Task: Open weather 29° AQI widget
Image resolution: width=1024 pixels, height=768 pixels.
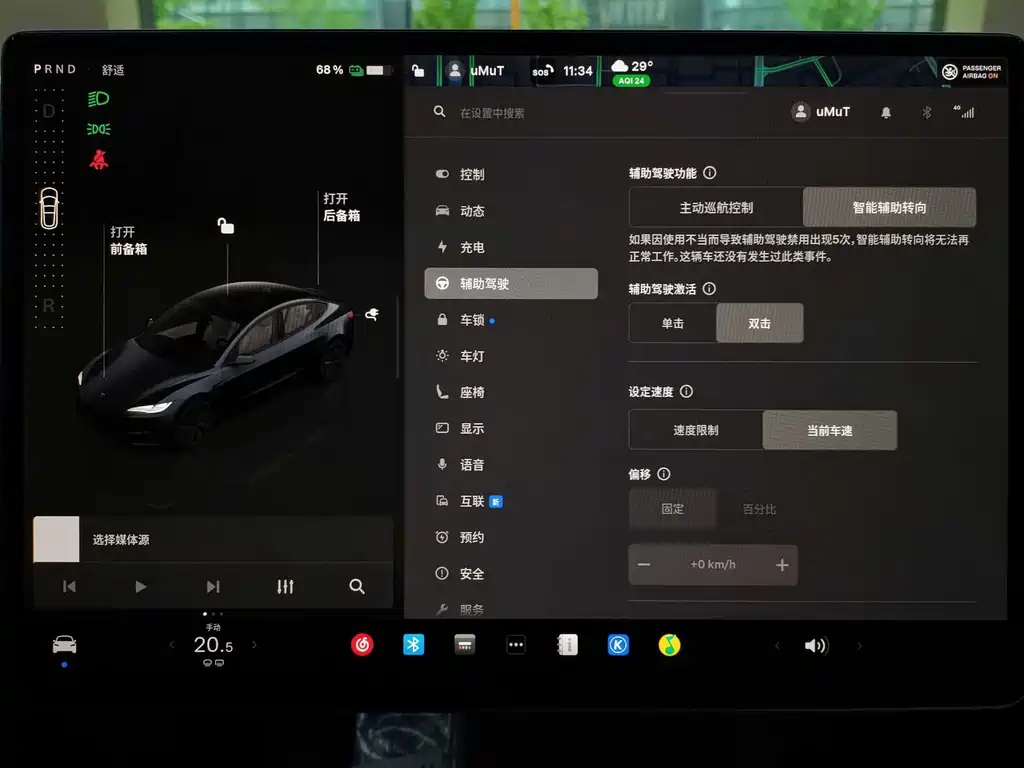Action: click(632, 72)
